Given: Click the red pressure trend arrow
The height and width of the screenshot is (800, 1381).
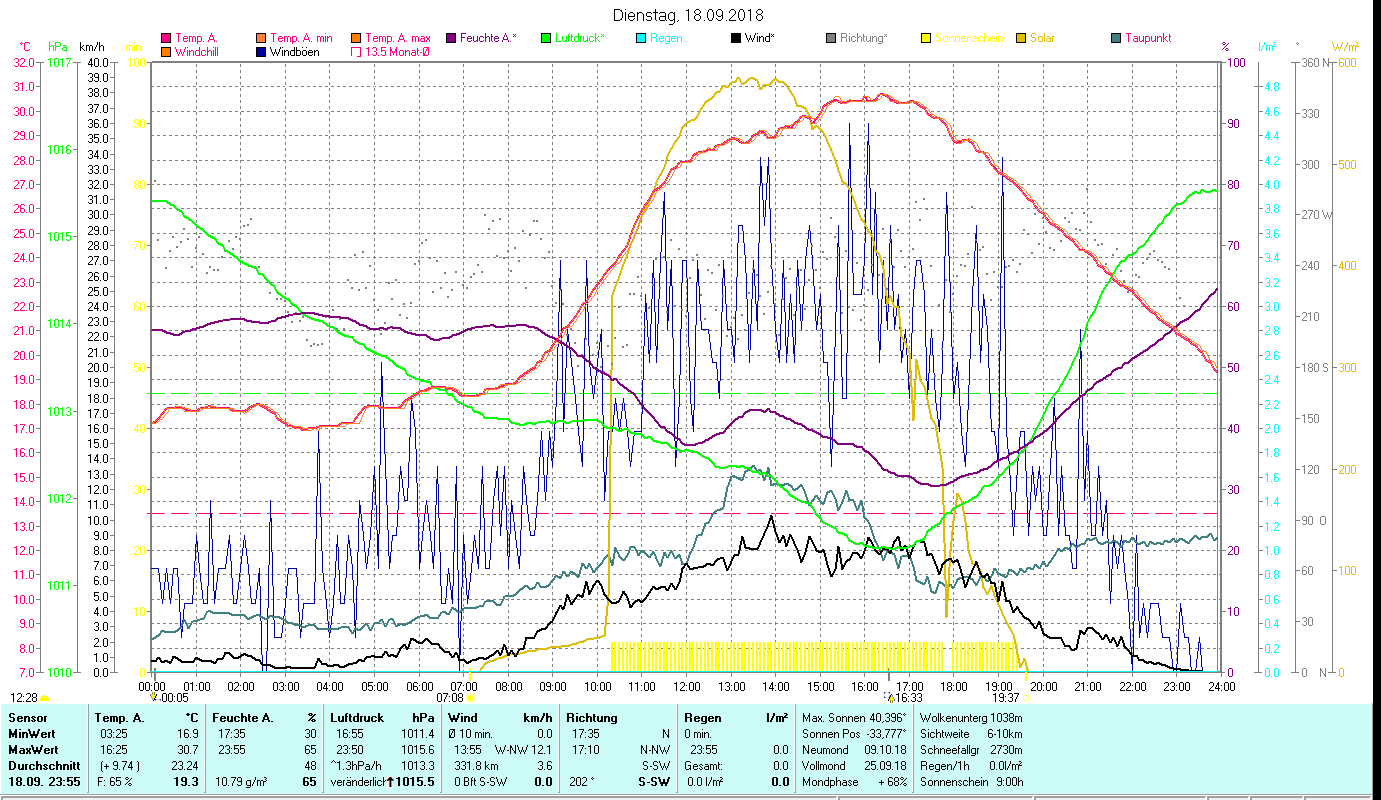Looking at the screenshot, I should 389,782.
